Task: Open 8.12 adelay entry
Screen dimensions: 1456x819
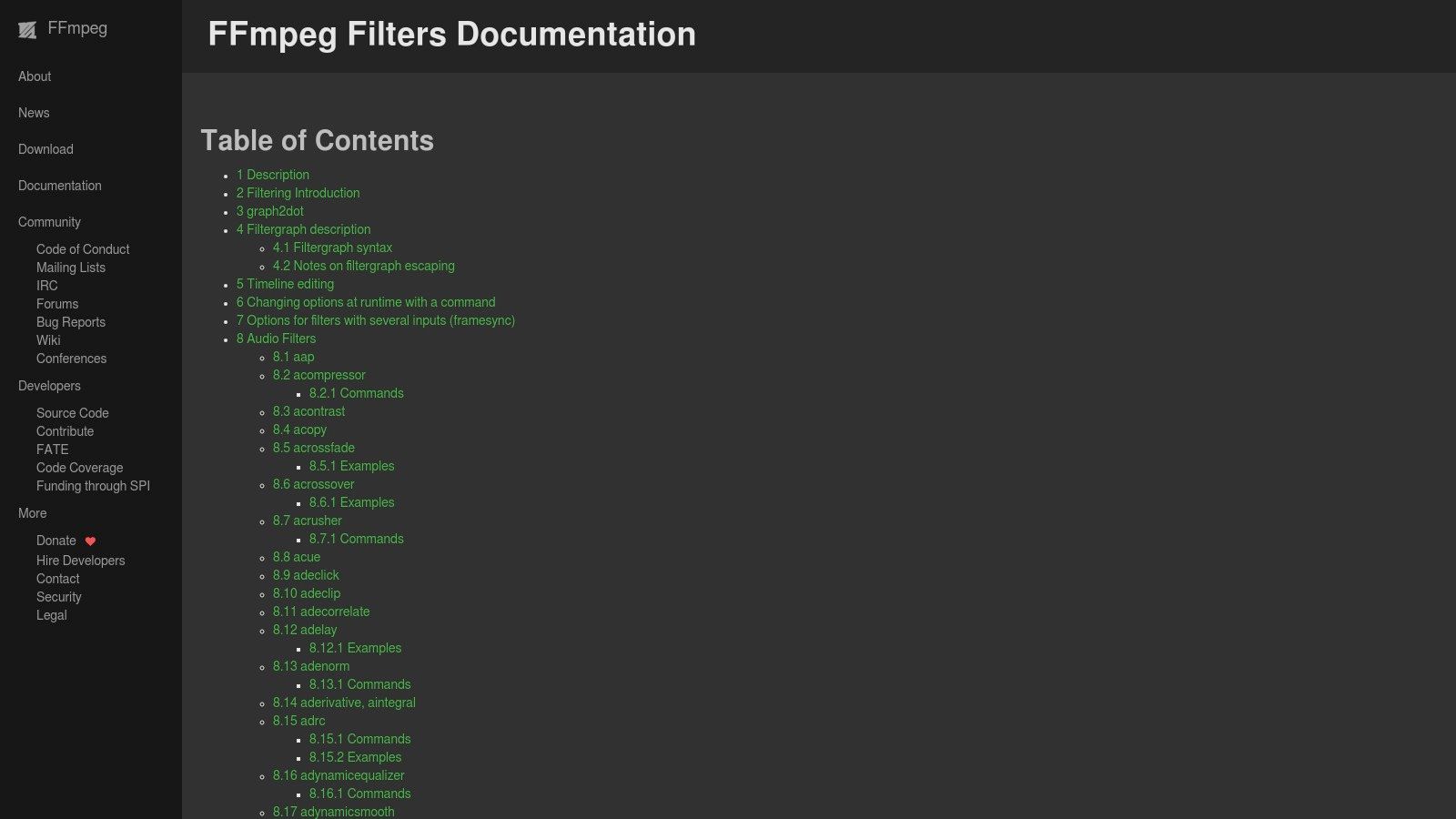Action: (x=305, y=630)
